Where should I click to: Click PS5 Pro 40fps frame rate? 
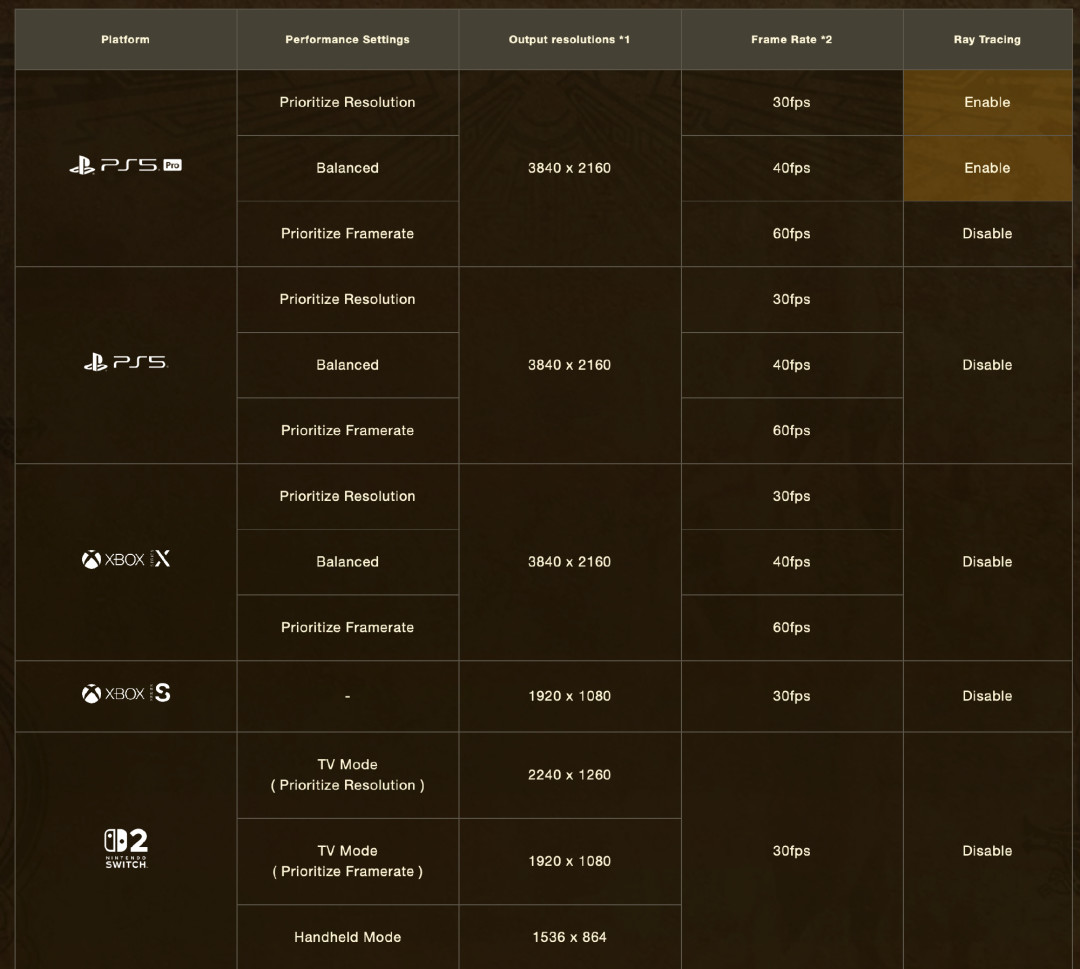click(x=791, y=168)
